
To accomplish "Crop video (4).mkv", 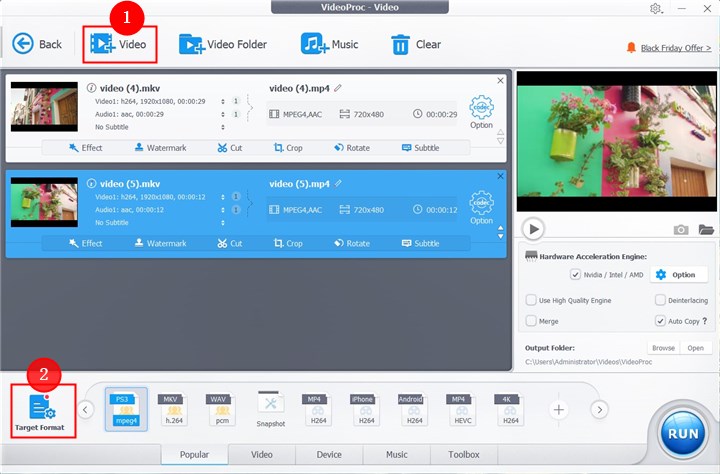I will (x=288, y=148).
